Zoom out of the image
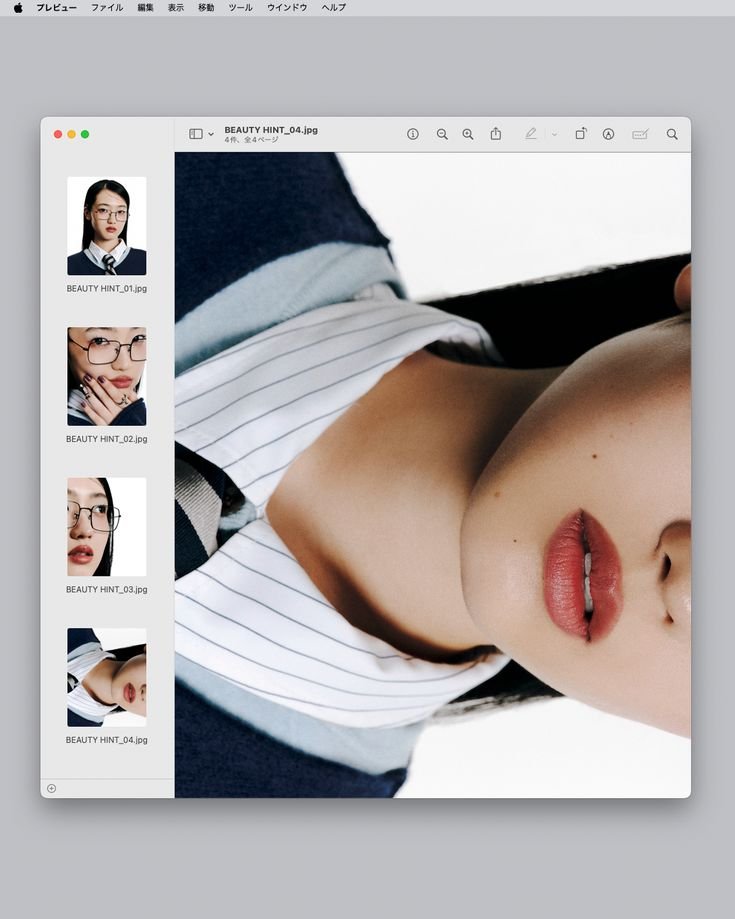The image size is (735, 919). (442, 134)
